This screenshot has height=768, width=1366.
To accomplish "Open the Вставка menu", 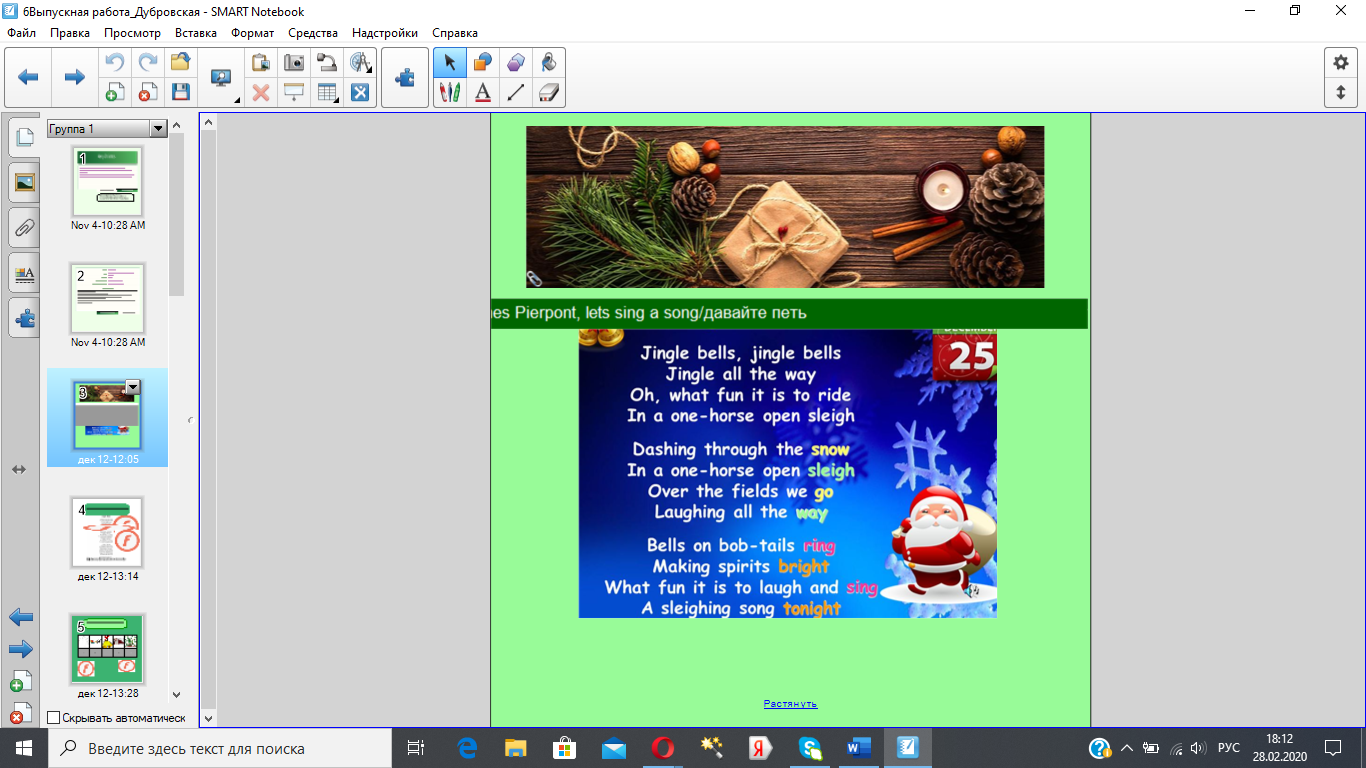I will pyautogui.click(x=195, y=33).
